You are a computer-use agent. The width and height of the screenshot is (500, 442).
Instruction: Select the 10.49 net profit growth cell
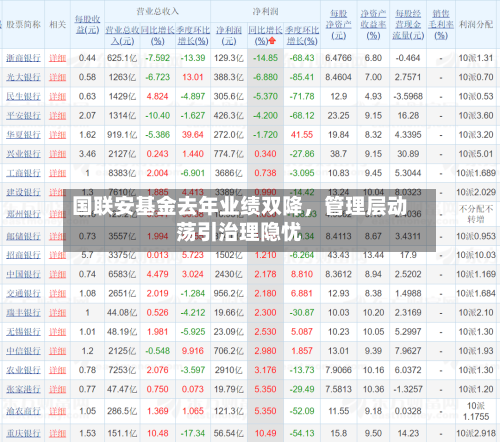pos(265,433)
